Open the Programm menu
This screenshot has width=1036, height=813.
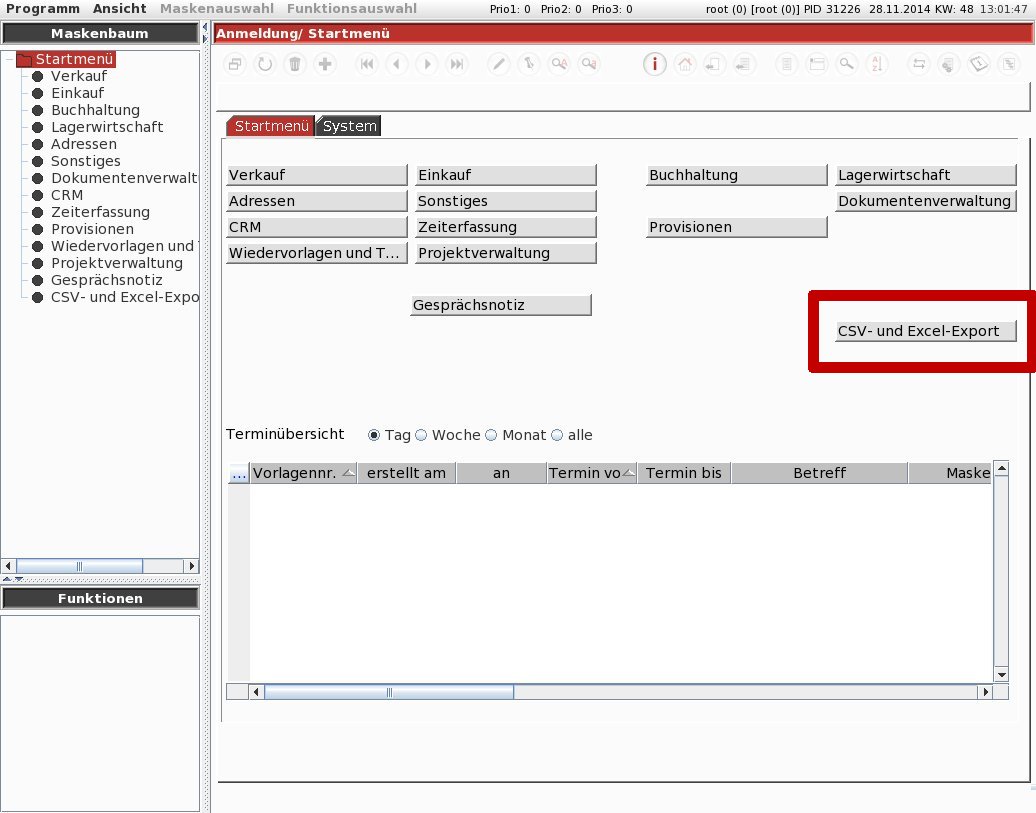coord(43,9)
